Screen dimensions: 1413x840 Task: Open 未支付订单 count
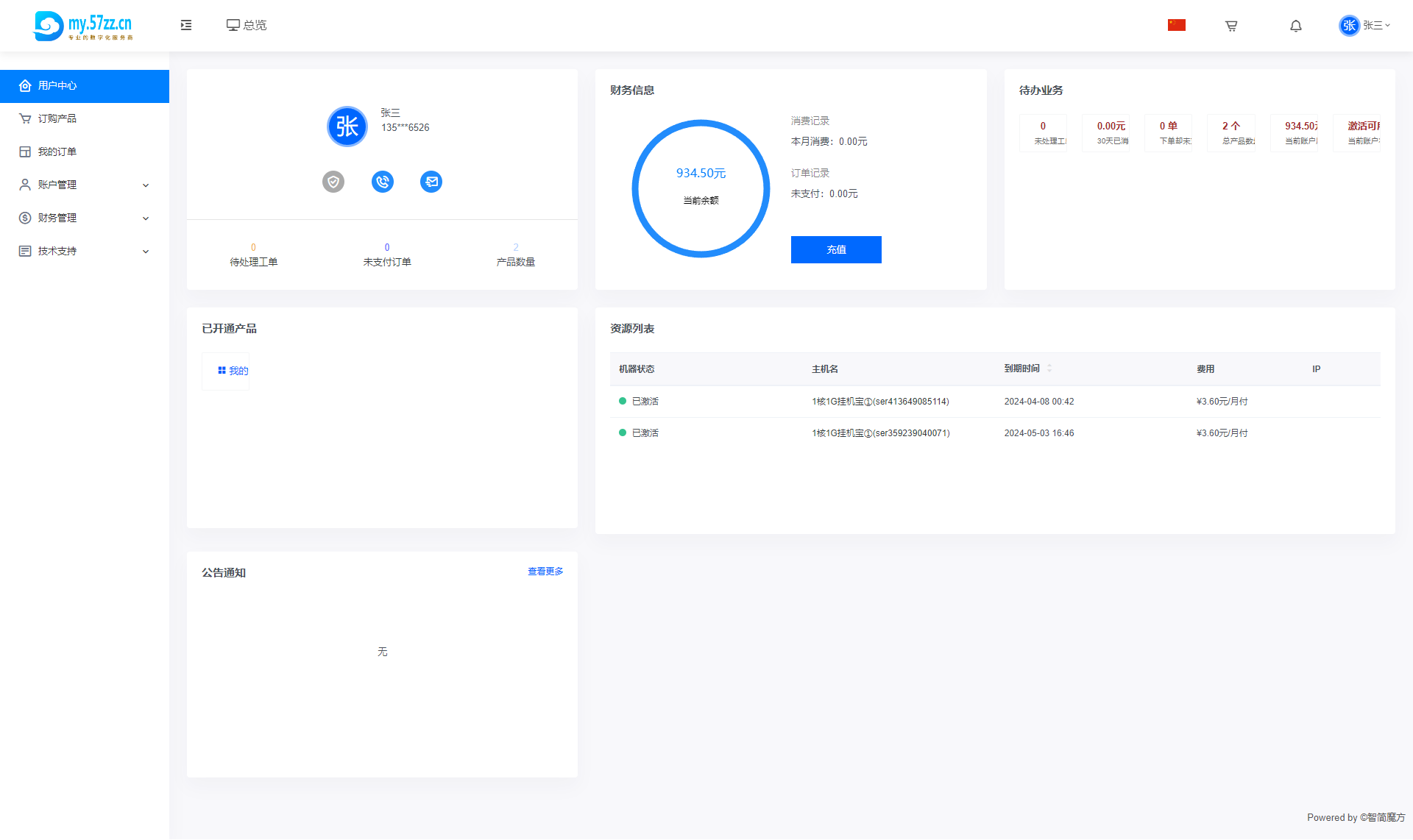point(387,255)
